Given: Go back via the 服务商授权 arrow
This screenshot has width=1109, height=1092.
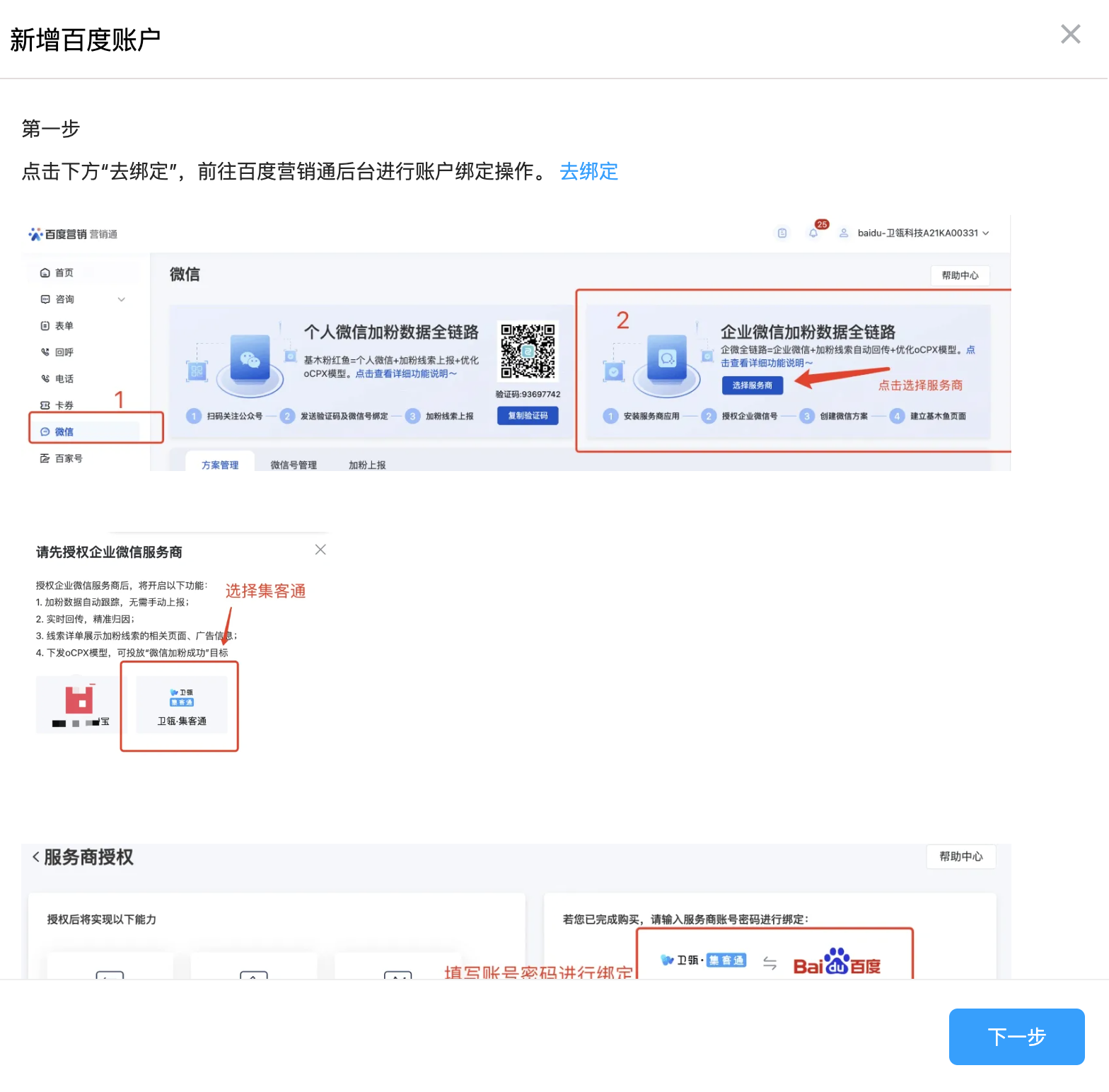Looking at the screenshot, I should click(36, 856).
